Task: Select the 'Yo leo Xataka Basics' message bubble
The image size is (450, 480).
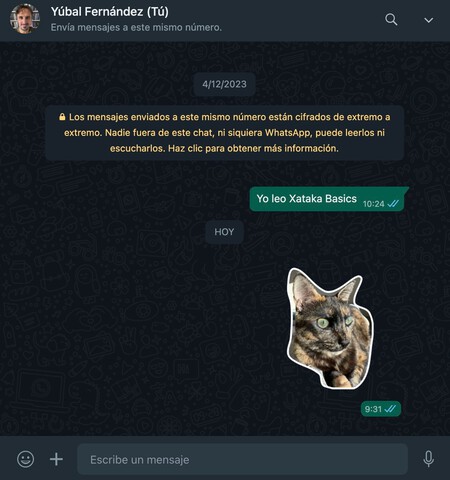Action: click(x=328, y=199)
